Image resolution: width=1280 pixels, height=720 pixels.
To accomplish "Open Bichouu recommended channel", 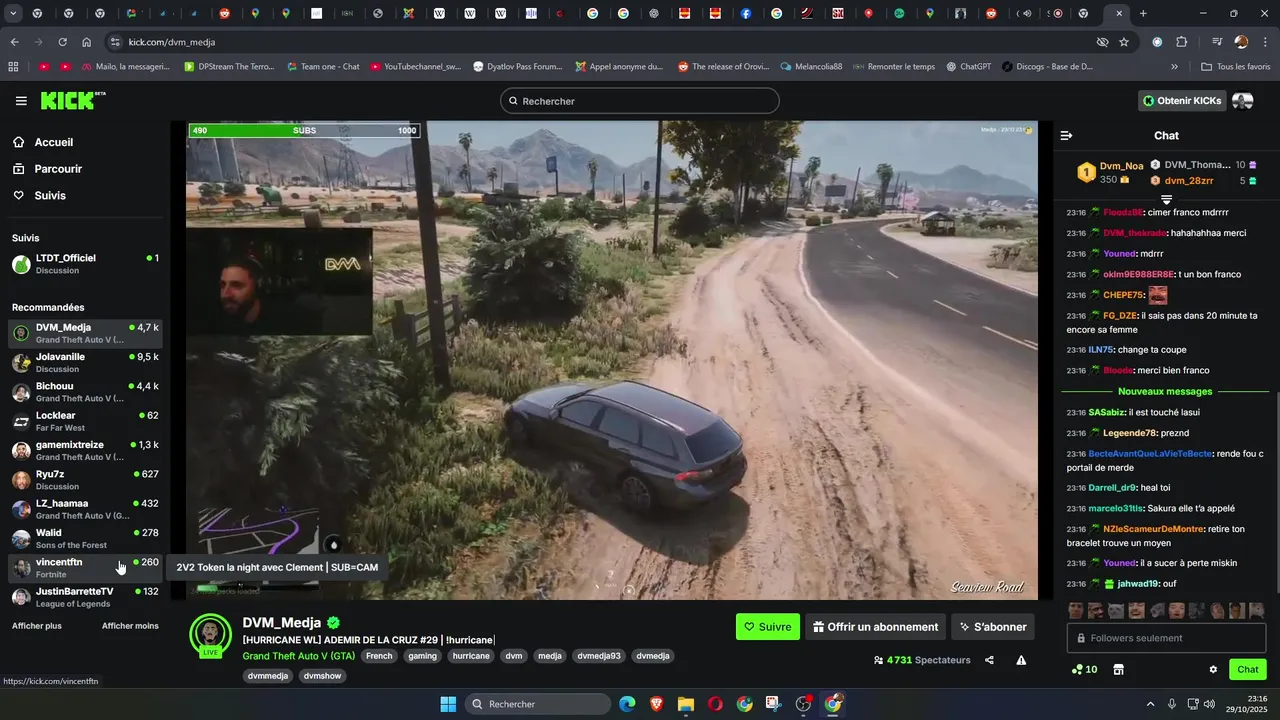I will tap(85, 392).
